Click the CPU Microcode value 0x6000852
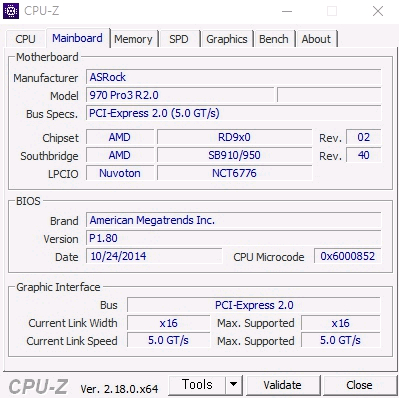Image resolution: width=399 pixels, height=398 pixels. point(347,256)
